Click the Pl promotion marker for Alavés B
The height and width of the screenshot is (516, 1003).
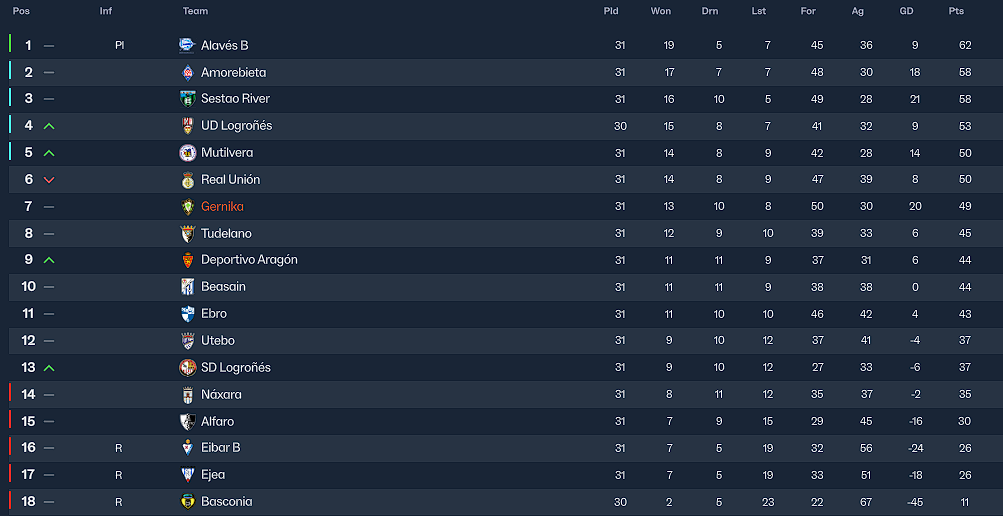(x=119, y=45)
